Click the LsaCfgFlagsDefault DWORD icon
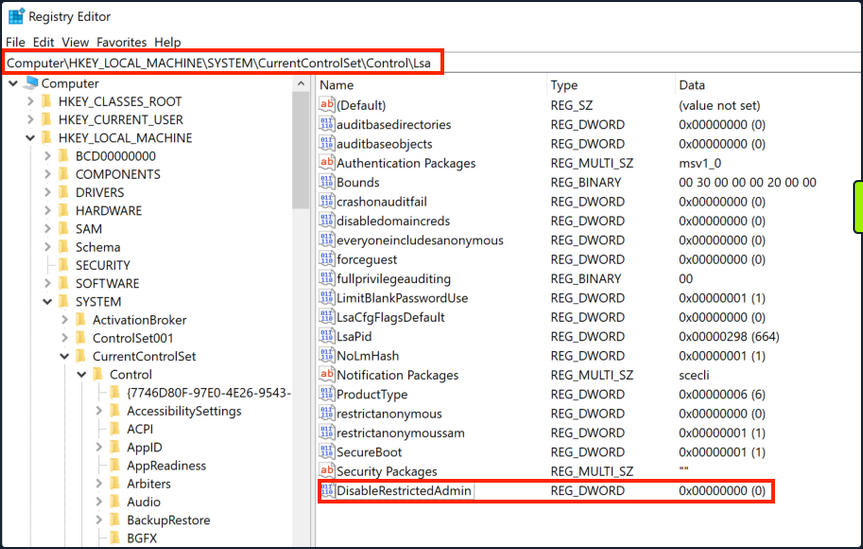863x549 pixels. click(x=327, y=317)
